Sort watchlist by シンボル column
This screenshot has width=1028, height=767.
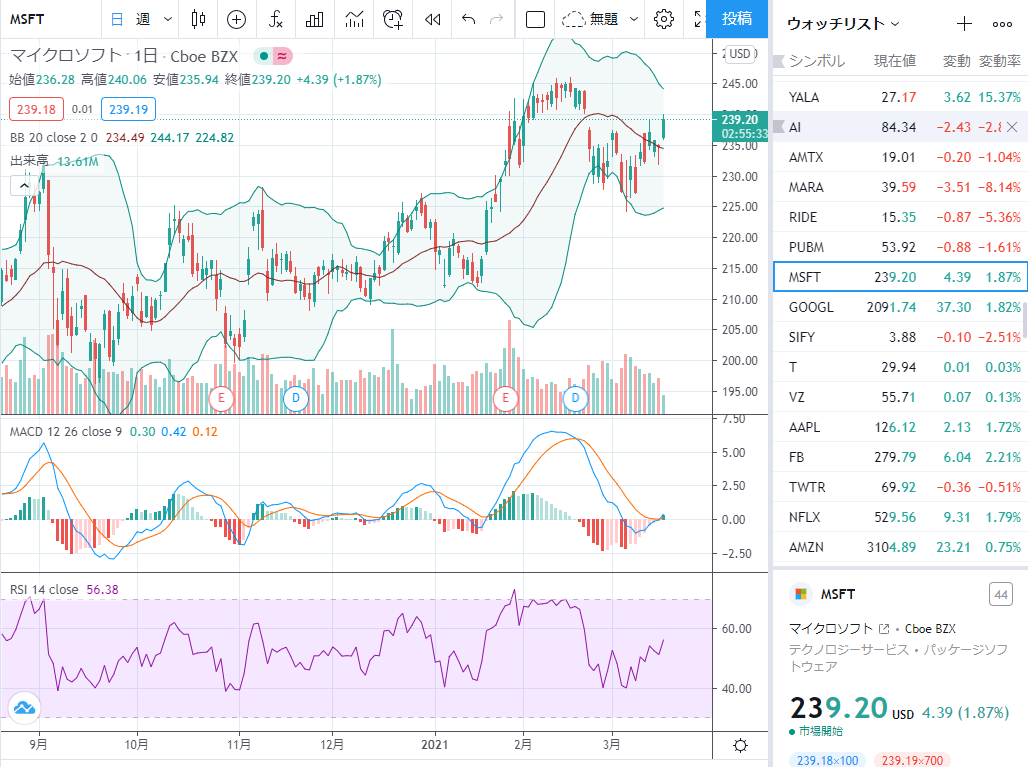[x=817, y=61]
